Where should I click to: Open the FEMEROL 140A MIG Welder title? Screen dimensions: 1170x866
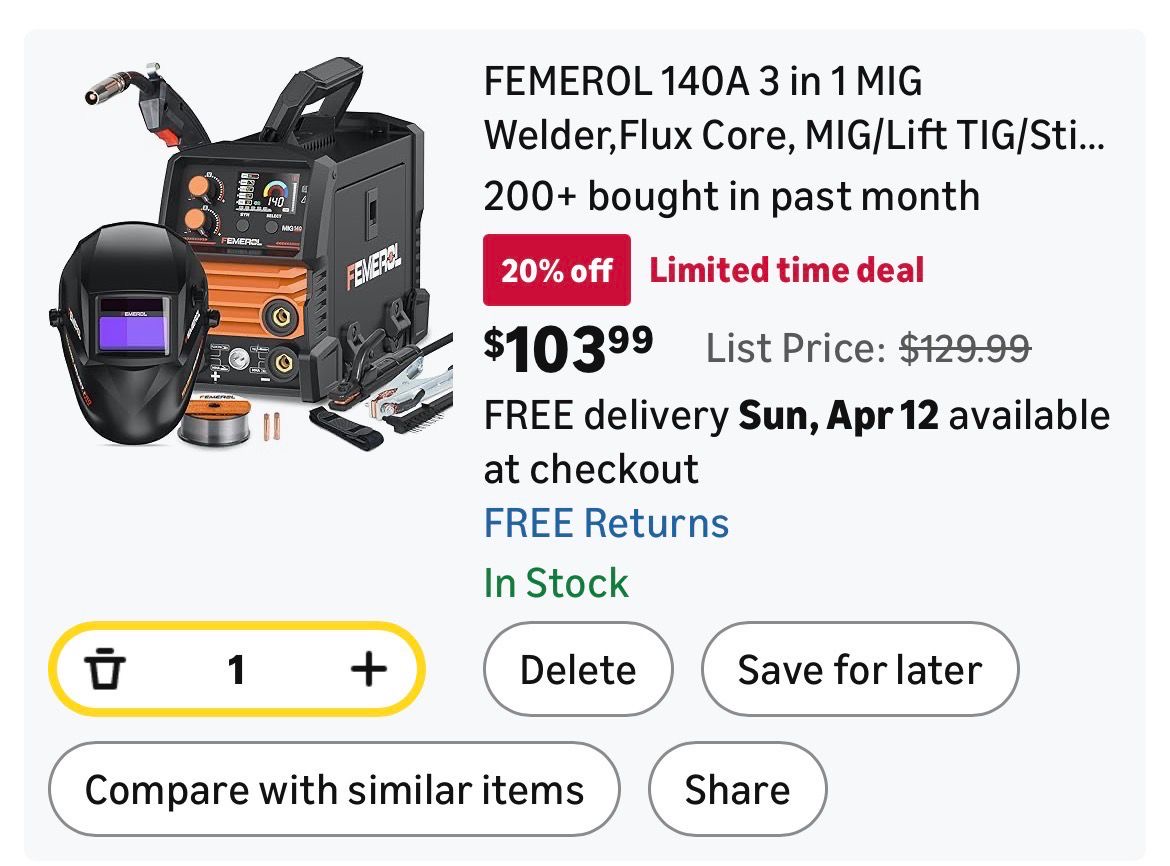(x=794, y=108)
